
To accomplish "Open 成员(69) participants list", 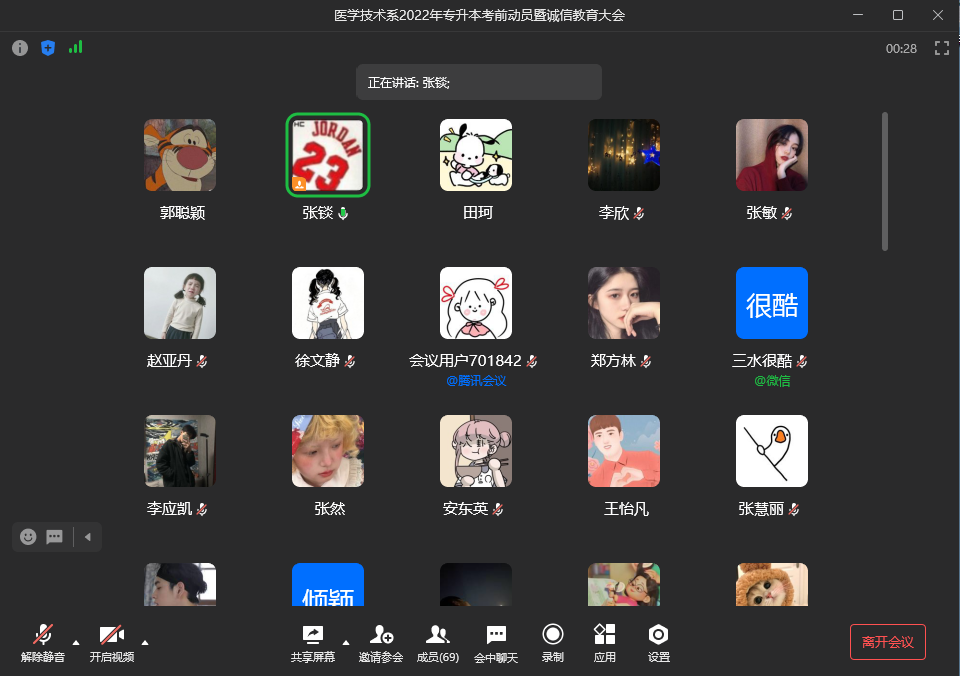I will click(x=437, y=642).
